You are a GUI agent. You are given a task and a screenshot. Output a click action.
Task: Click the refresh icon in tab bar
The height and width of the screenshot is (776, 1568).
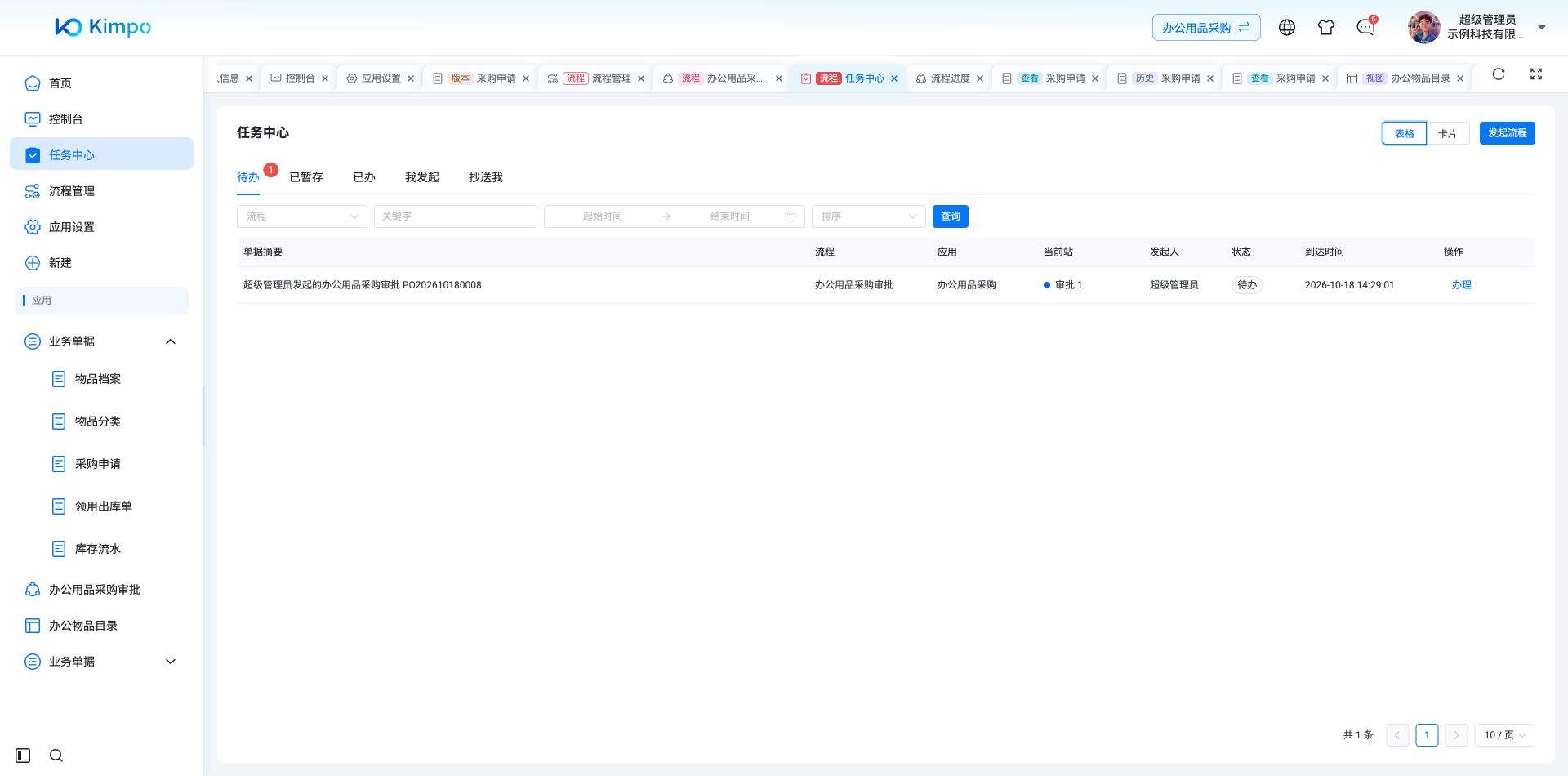(1499, 74)
